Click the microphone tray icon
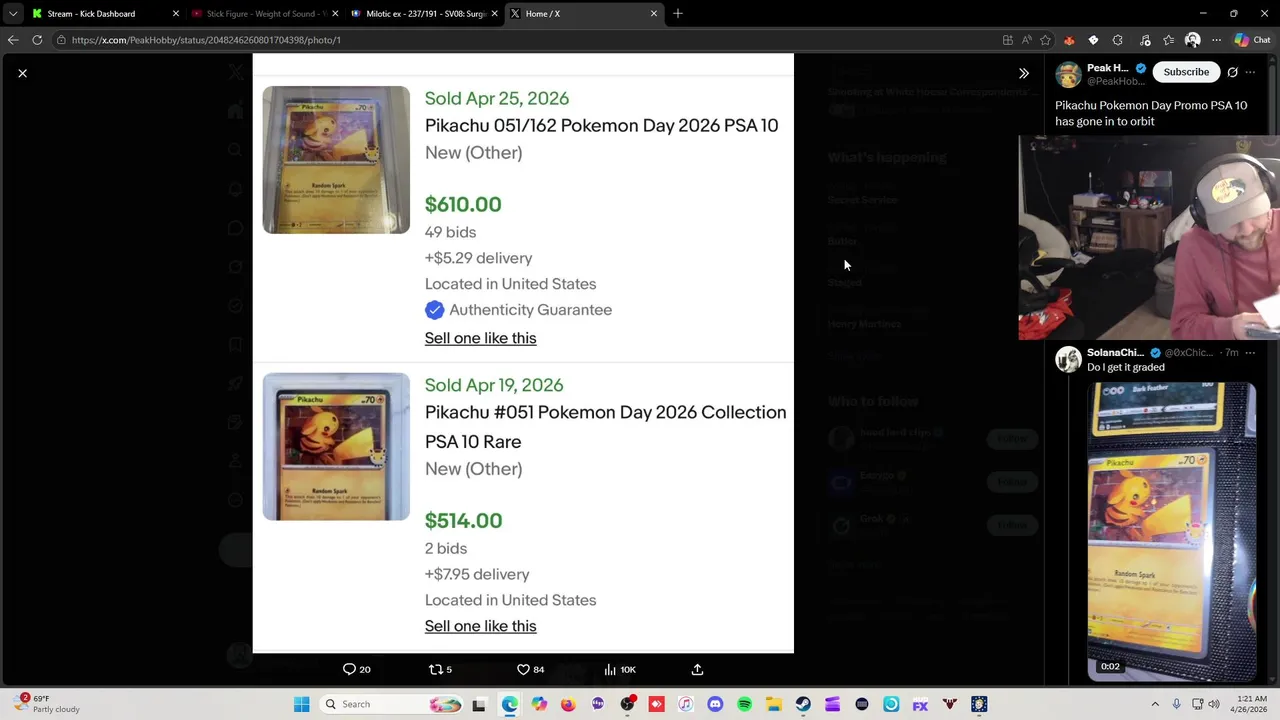This screenshot has width=1280, height=720. click(1177, 704)
